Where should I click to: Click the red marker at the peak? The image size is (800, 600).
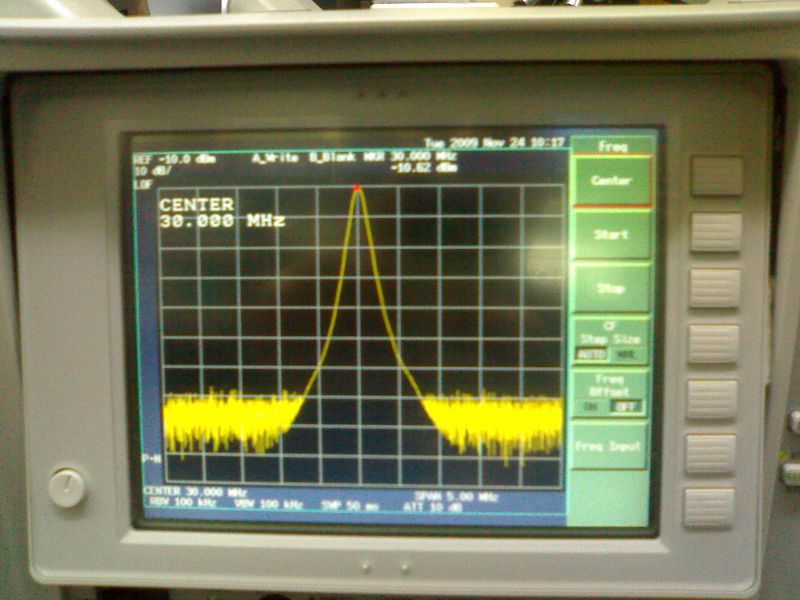[x=357, y=188]
